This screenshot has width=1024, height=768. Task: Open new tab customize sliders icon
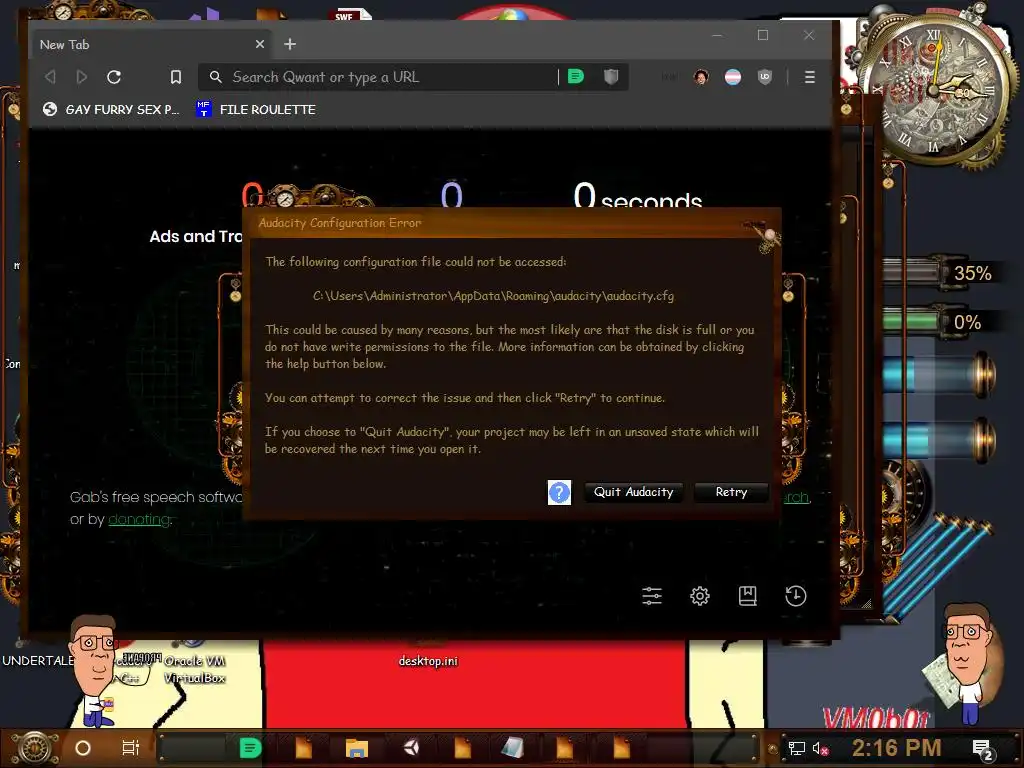click(x=652, y=596)
